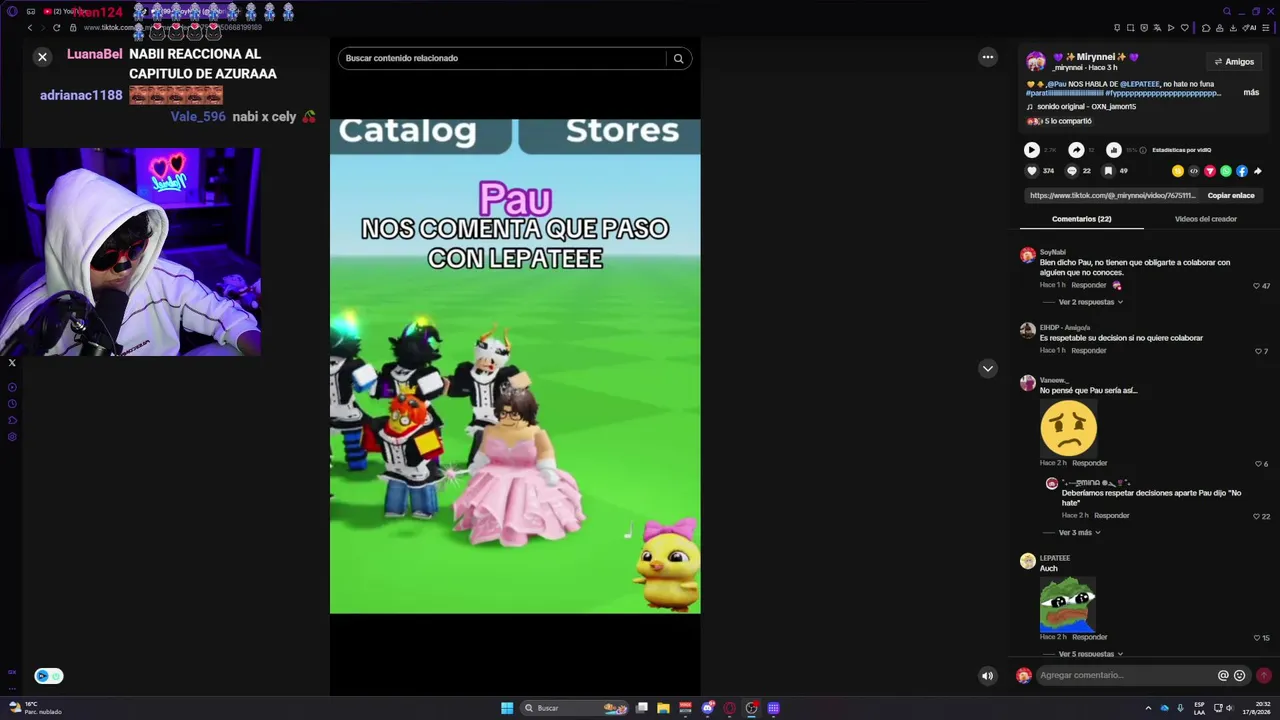This screenshot has height=720, width=1280.
Task: Expand Ver 3 más replies
Action: [x=1079, y=533]
